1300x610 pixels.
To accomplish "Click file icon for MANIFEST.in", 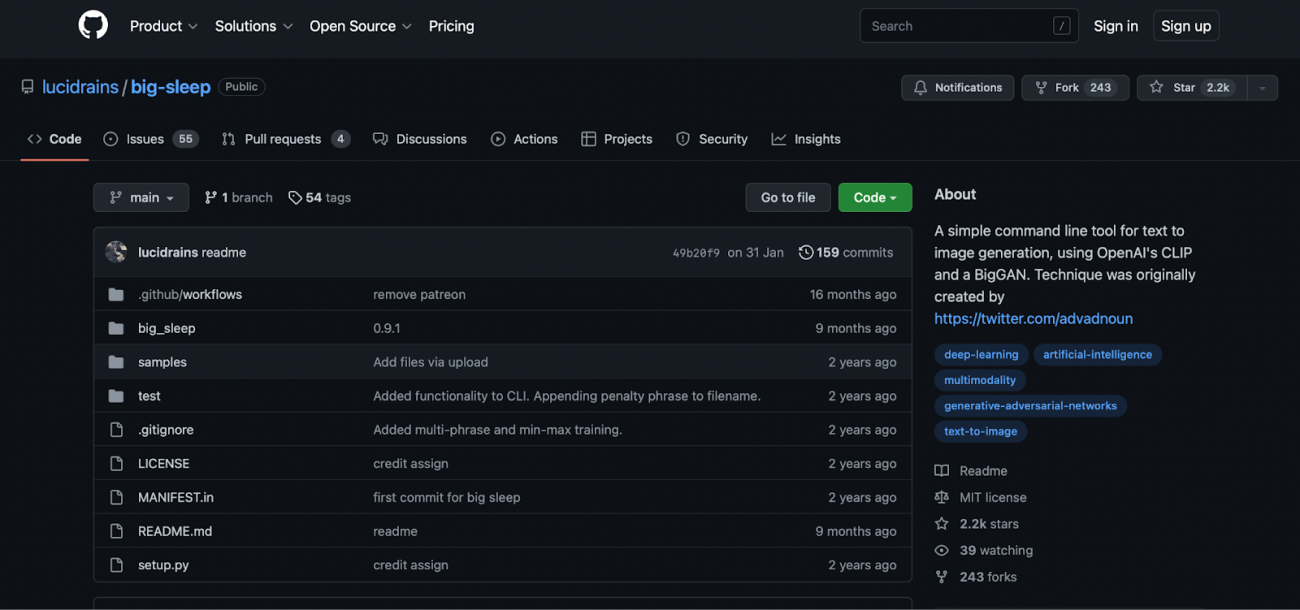I will click(116, 497).
